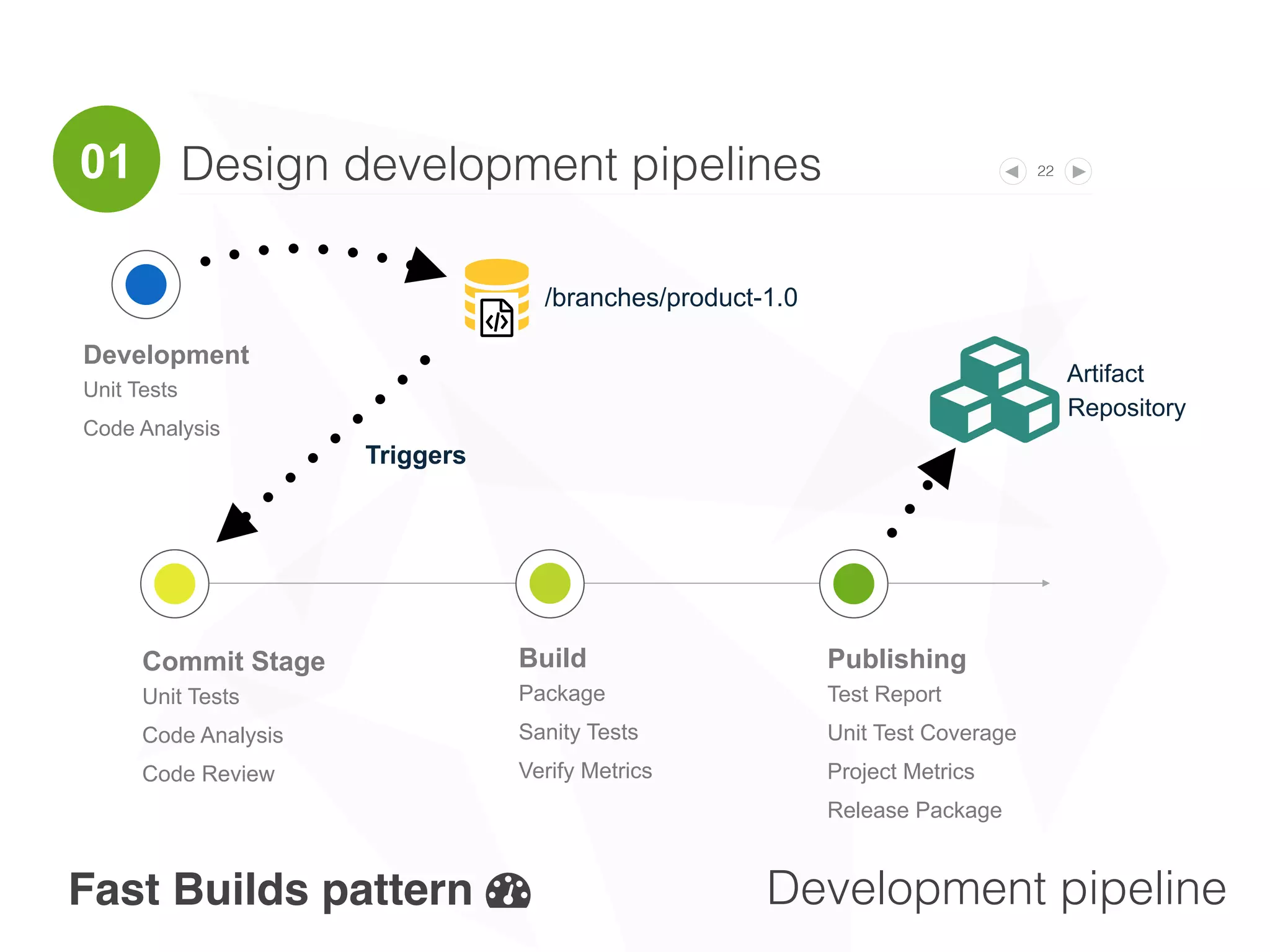
Task: Click the teal Artifact Repository cubes icon
Action: pyautogui.click(x=994, y=390)
